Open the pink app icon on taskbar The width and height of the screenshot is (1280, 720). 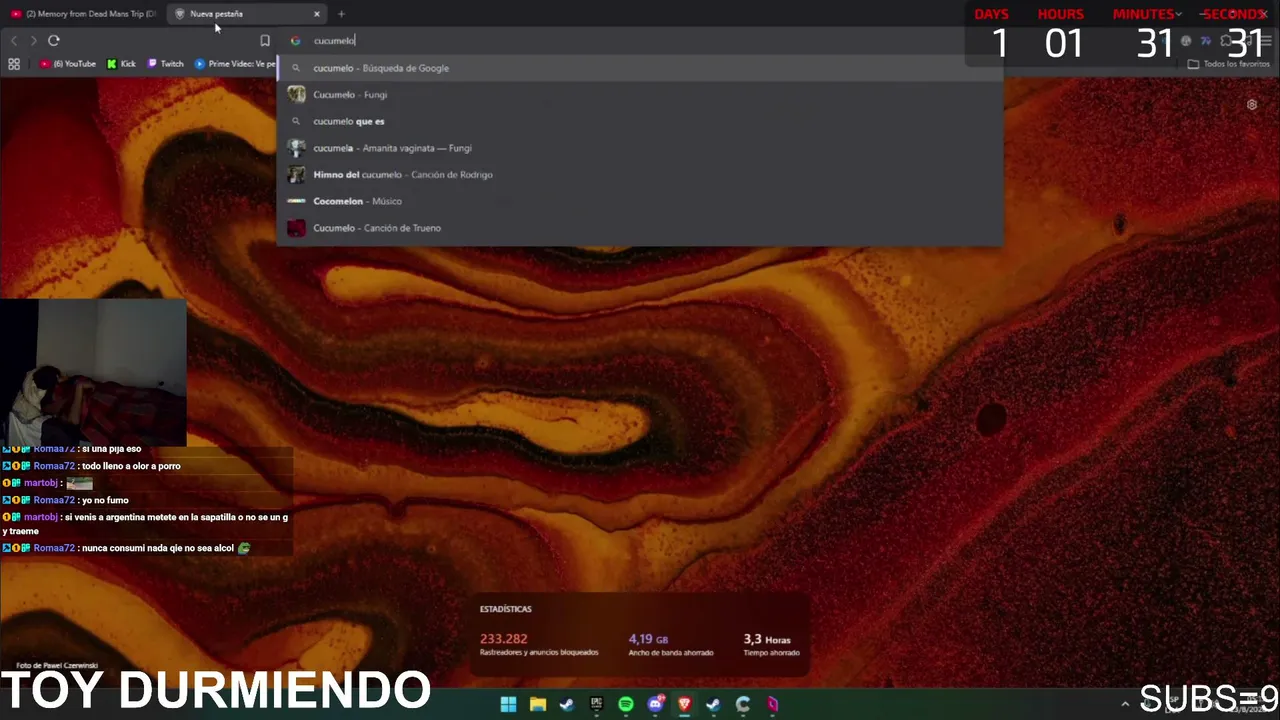point(772,704)
